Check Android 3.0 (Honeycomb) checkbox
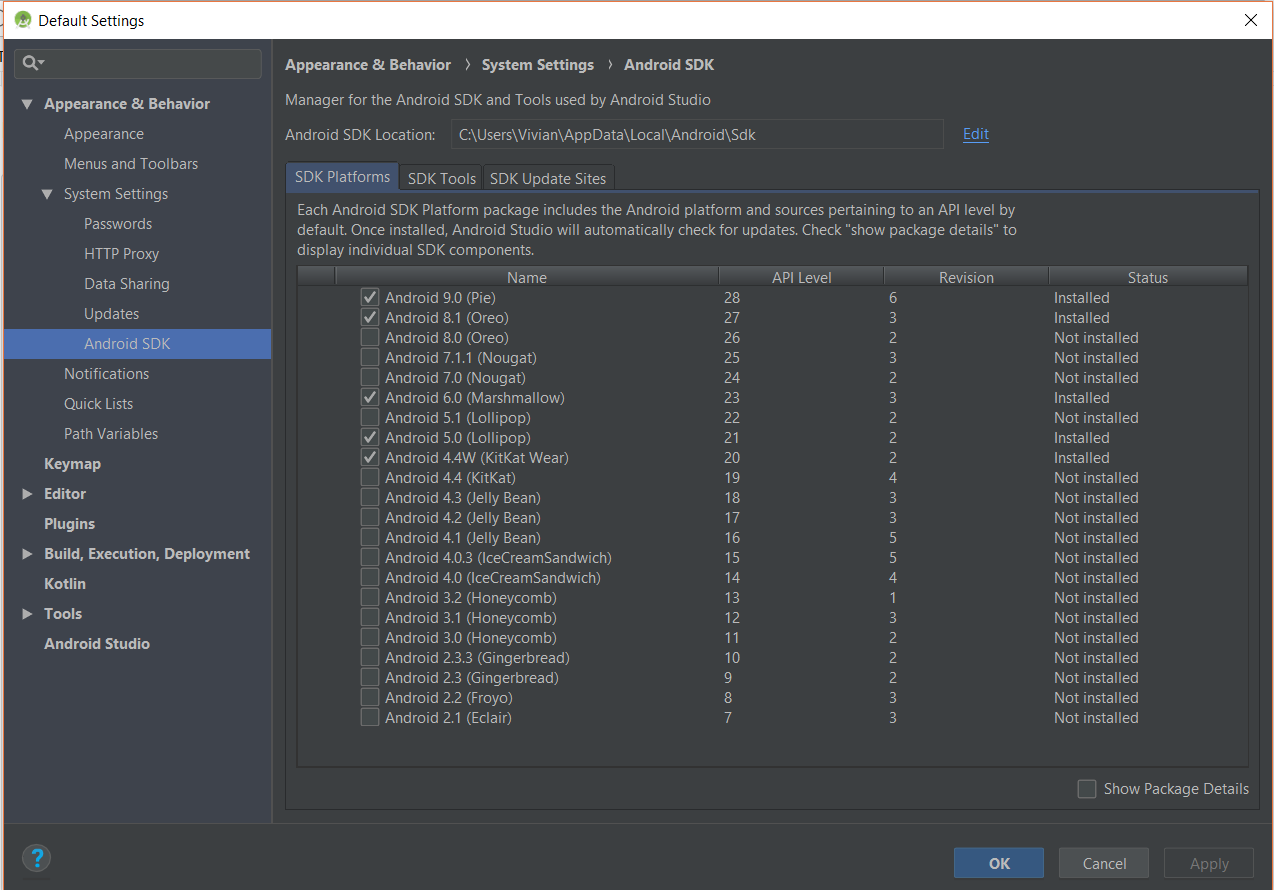Screen dimensions: 1274x890 pos(370,637)
